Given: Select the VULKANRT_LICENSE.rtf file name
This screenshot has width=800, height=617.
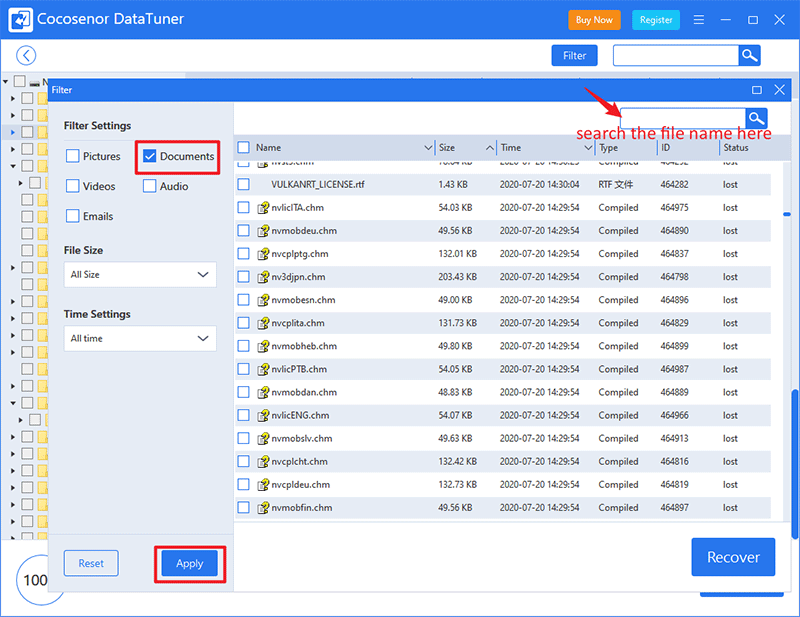Looking at the screenshot, I should 318,184.
